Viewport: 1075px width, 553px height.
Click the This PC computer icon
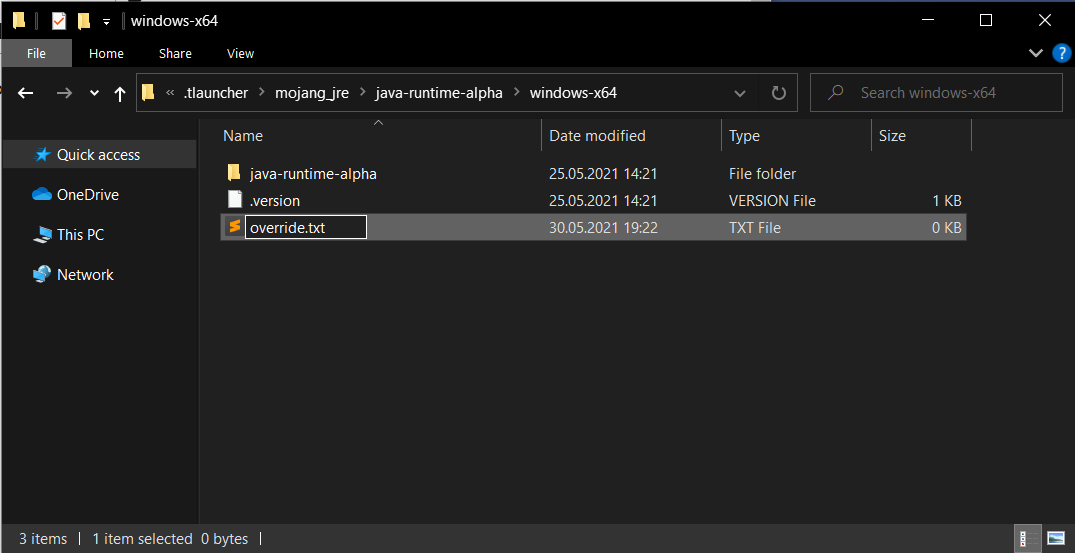[x=42, y=235]
